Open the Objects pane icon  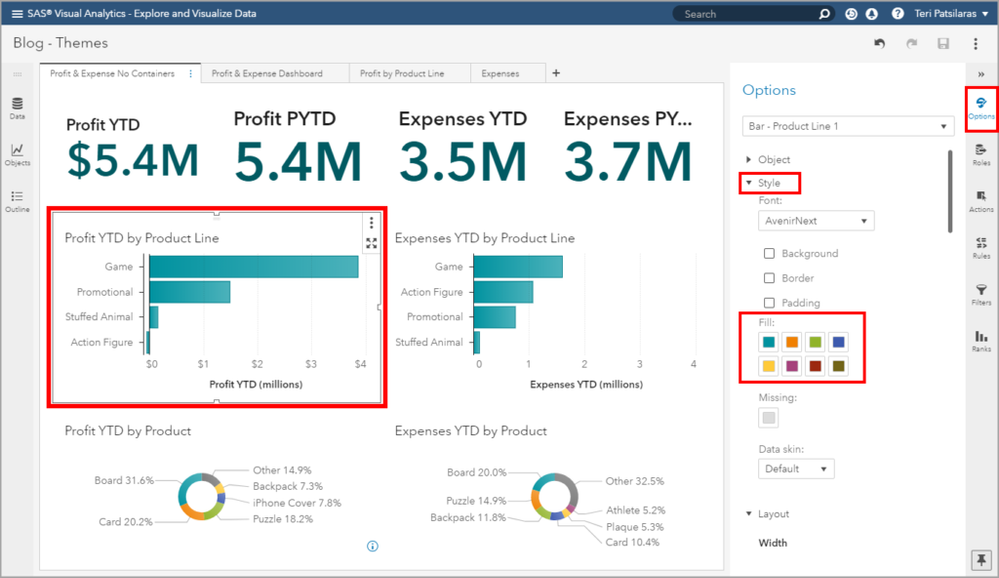tap(17, 154)
